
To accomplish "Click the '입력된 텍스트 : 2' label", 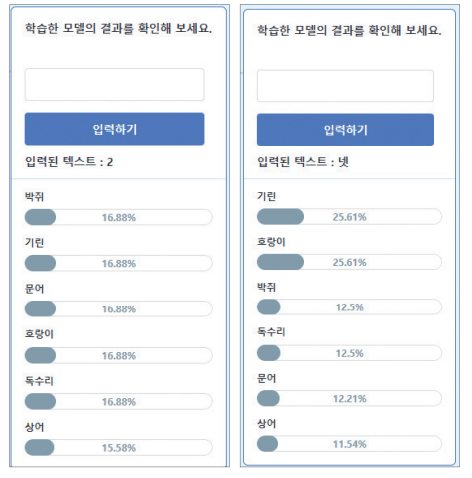I will (69, 162).
